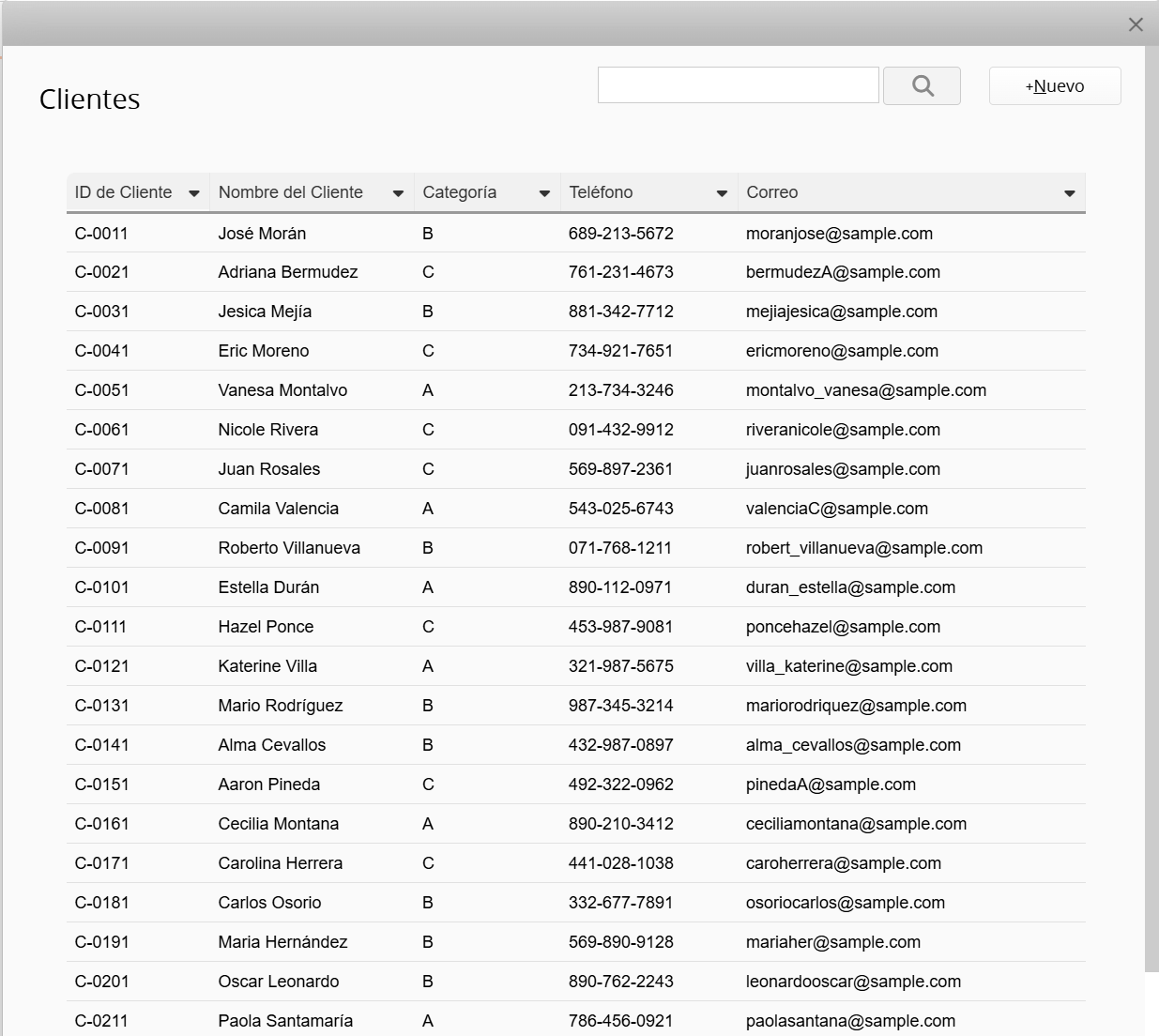
Task: Select the Adriana Bermudez row
Action: pos(287,272)
